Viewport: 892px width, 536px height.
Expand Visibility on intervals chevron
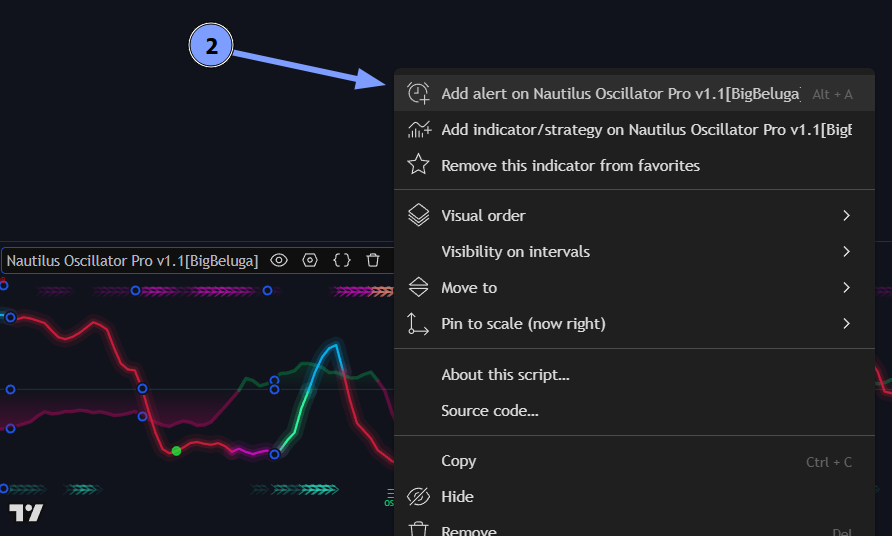pos(846,251)
